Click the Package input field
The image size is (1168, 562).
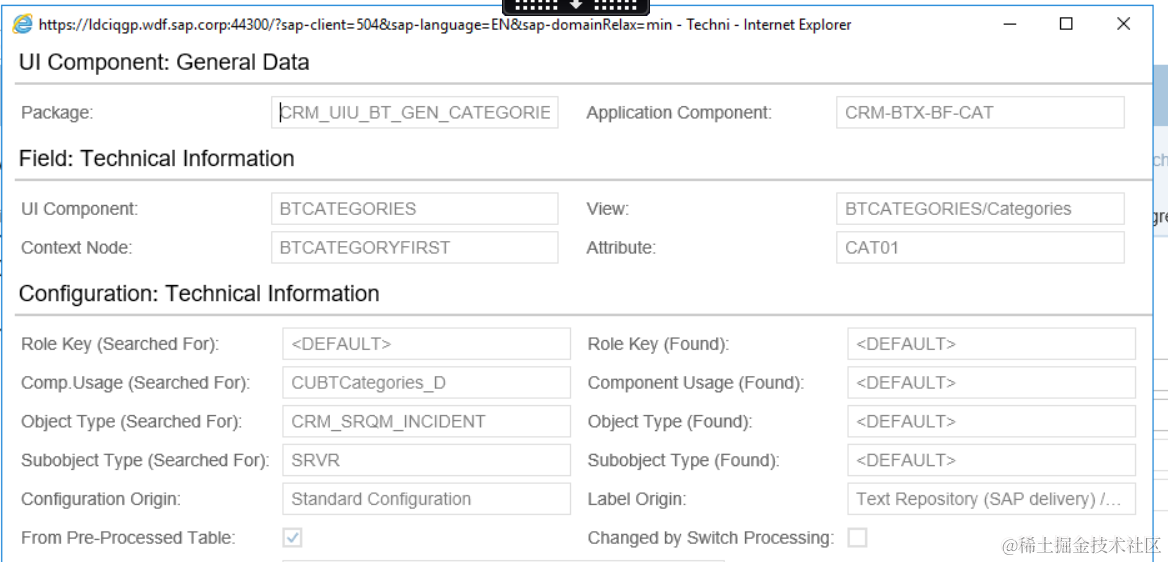[415, 113]
